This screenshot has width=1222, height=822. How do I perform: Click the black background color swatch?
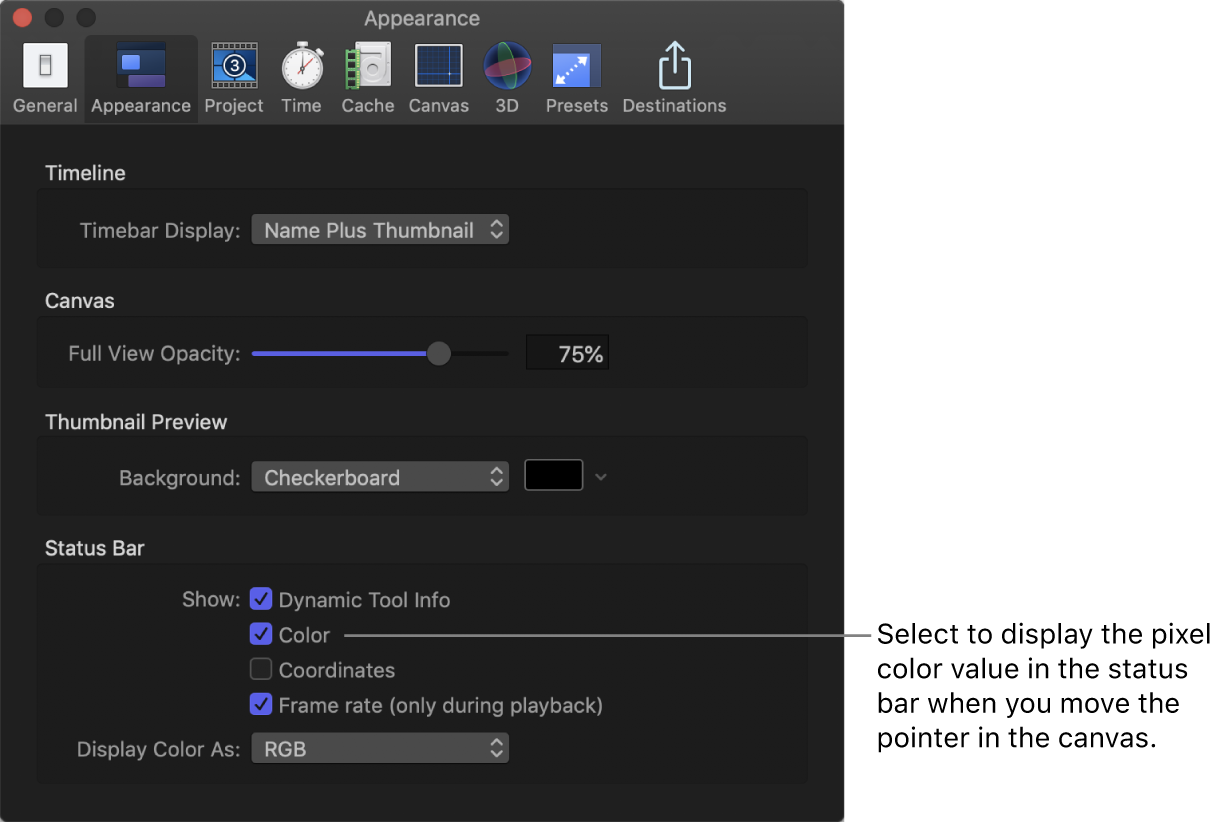[x=553, y=475]
